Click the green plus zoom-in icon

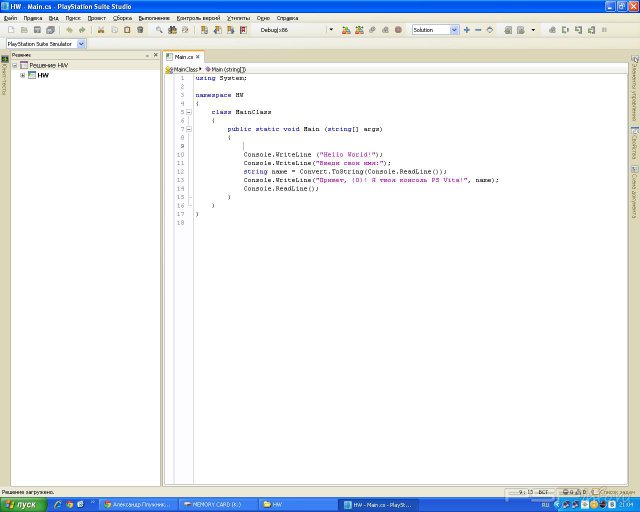[x=466, y=30]
